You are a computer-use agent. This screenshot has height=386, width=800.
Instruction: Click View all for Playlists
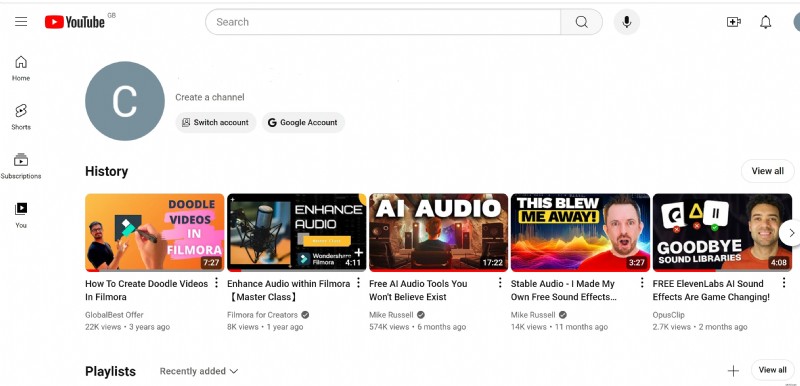coord(772,370)
